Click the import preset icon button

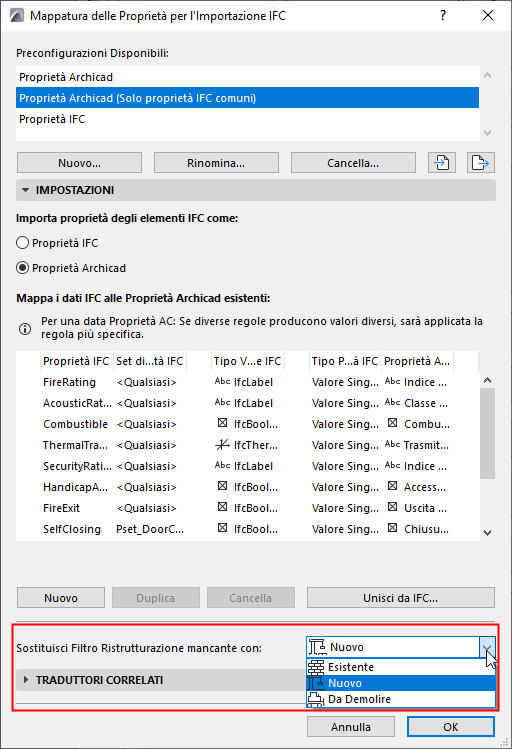tap(442, 163)
